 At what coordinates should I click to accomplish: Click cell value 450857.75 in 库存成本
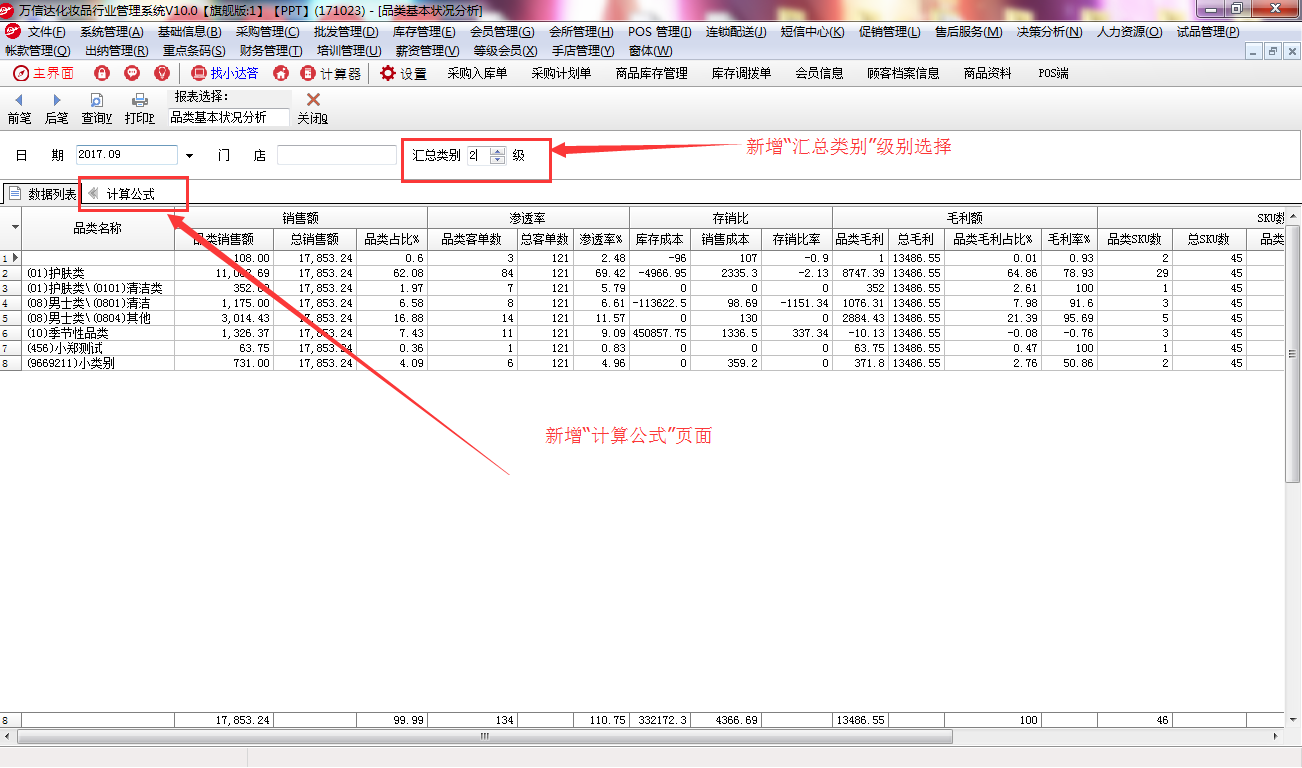(659, 333)
